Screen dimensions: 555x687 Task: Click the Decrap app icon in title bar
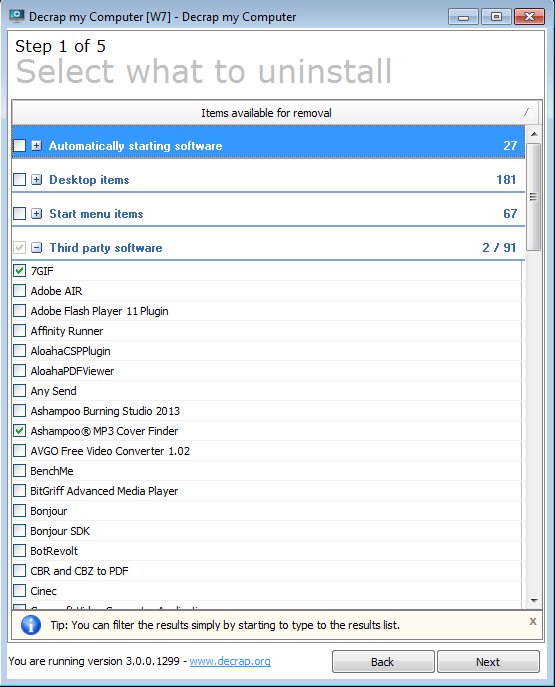(17, 17)
